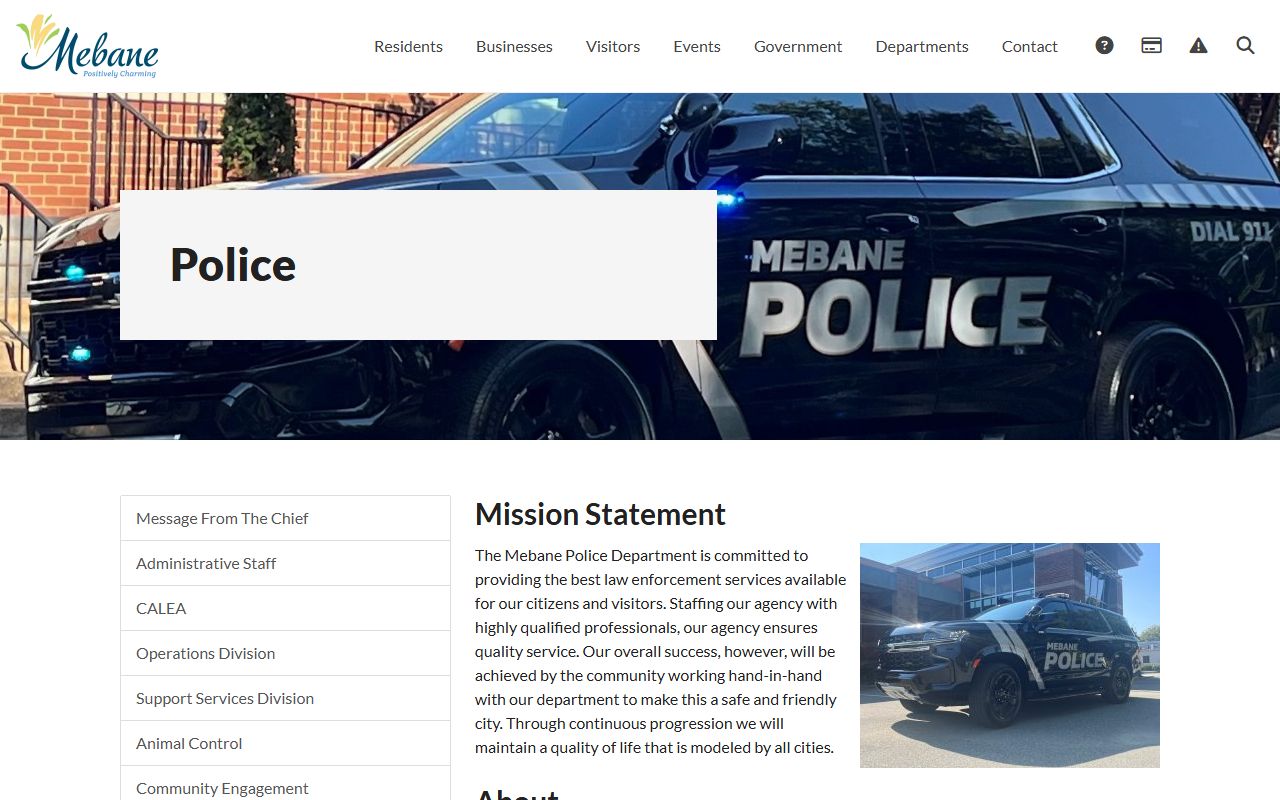Viewport: 1280px width, 800px height.
Task: Open the Residents menu
Action: click(x=408, y=46)
